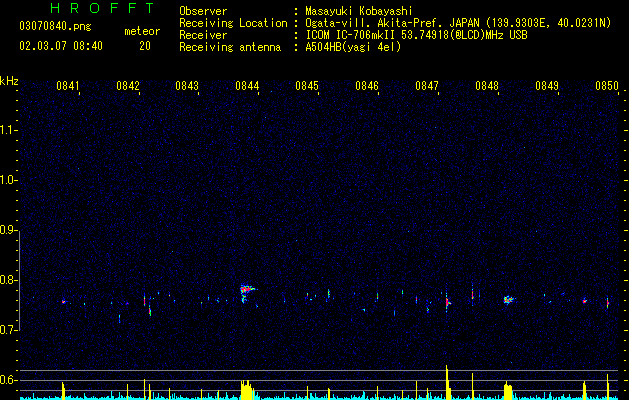The image size is (629, 400).
Task: Click the tallest yellow intensity bar near 0847
Action: (446, 382)
